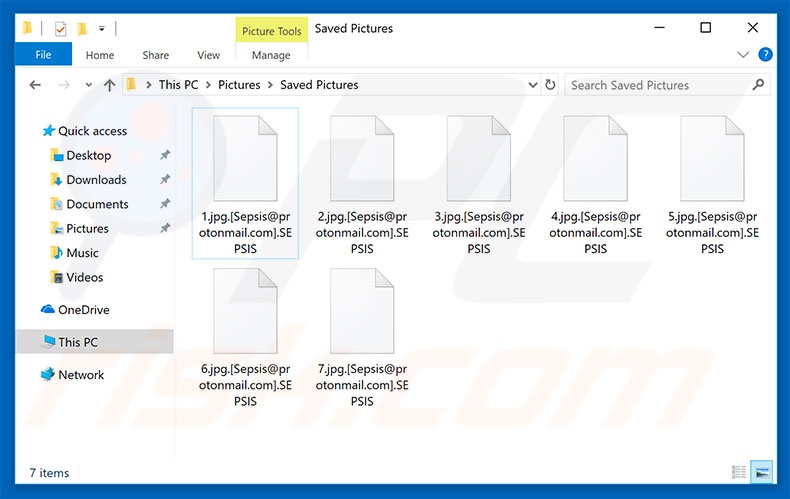Click This PC in the address breadcrumb

click(178, 85)
